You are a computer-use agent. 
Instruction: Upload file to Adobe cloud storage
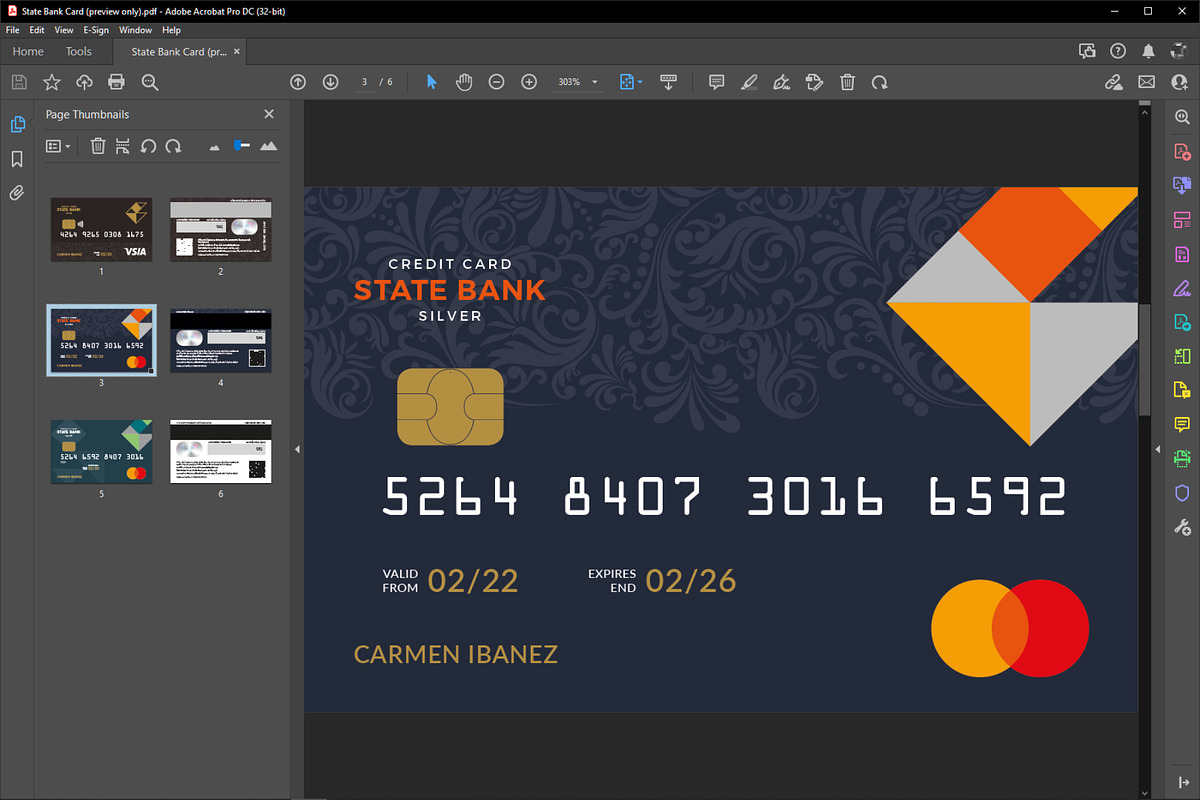point(85,82)
